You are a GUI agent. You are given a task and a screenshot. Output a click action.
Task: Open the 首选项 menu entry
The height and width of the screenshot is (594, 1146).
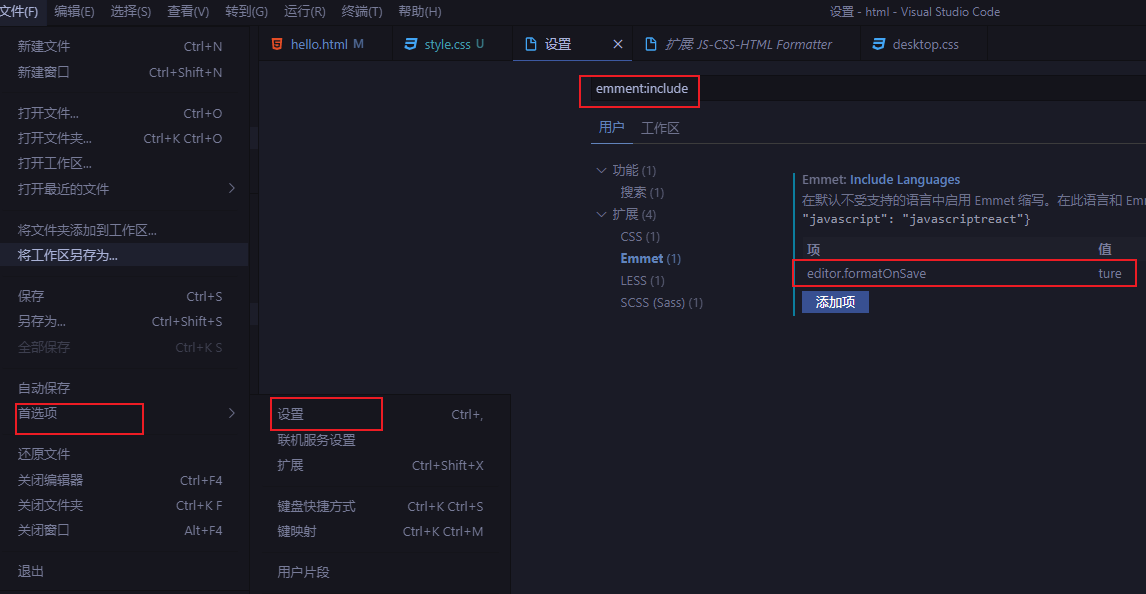click(x=124, y=413)
